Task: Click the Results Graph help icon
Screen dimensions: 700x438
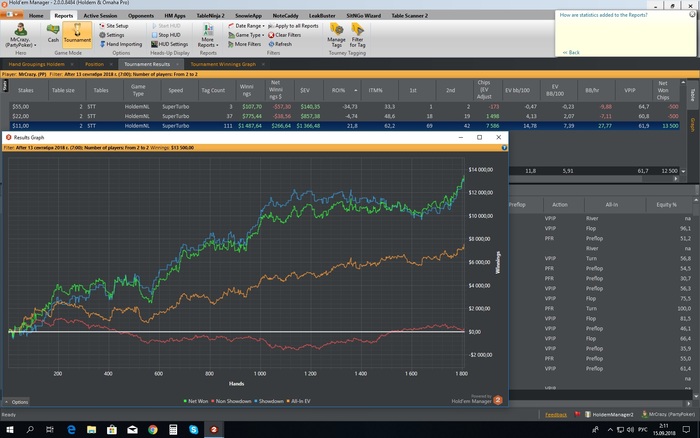Action: point(504,148)
